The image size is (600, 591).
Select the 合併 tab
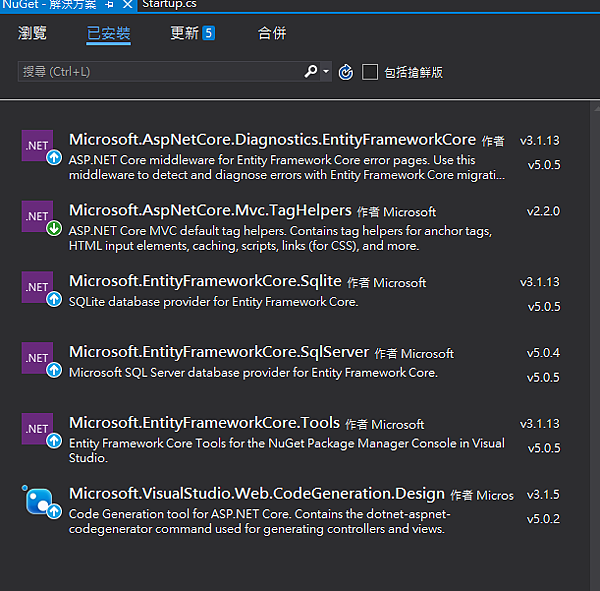tap(272, 33)
